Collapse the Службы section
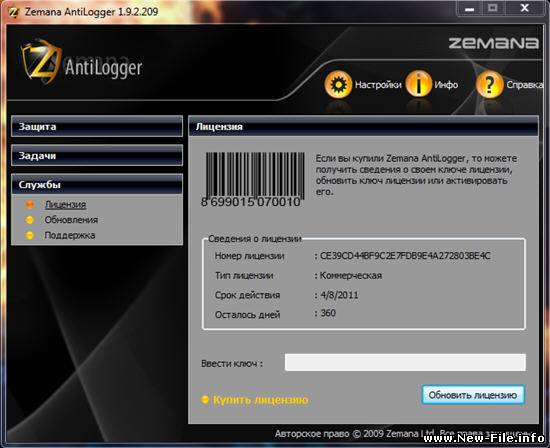This screenshot has height=448, width=550. point(97,185)
